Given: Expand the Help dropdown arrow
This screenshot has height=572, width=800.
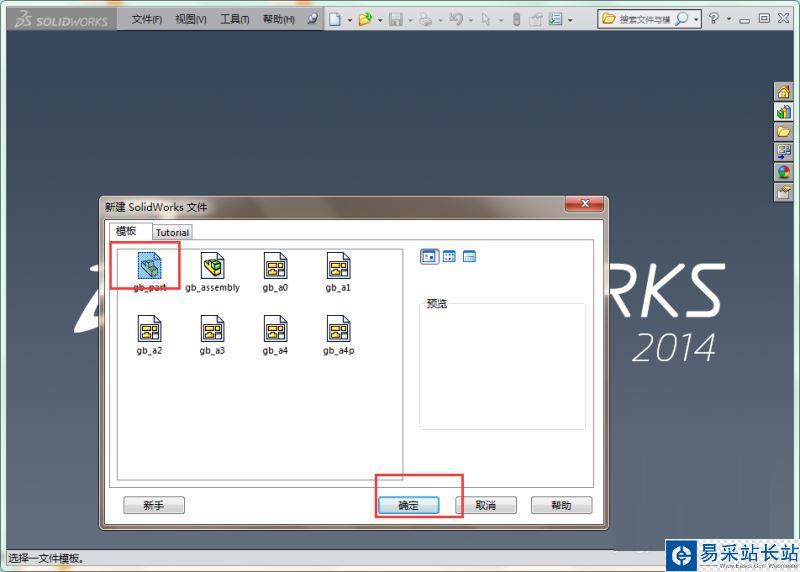Looking at the screenshot, I should 729,19.
